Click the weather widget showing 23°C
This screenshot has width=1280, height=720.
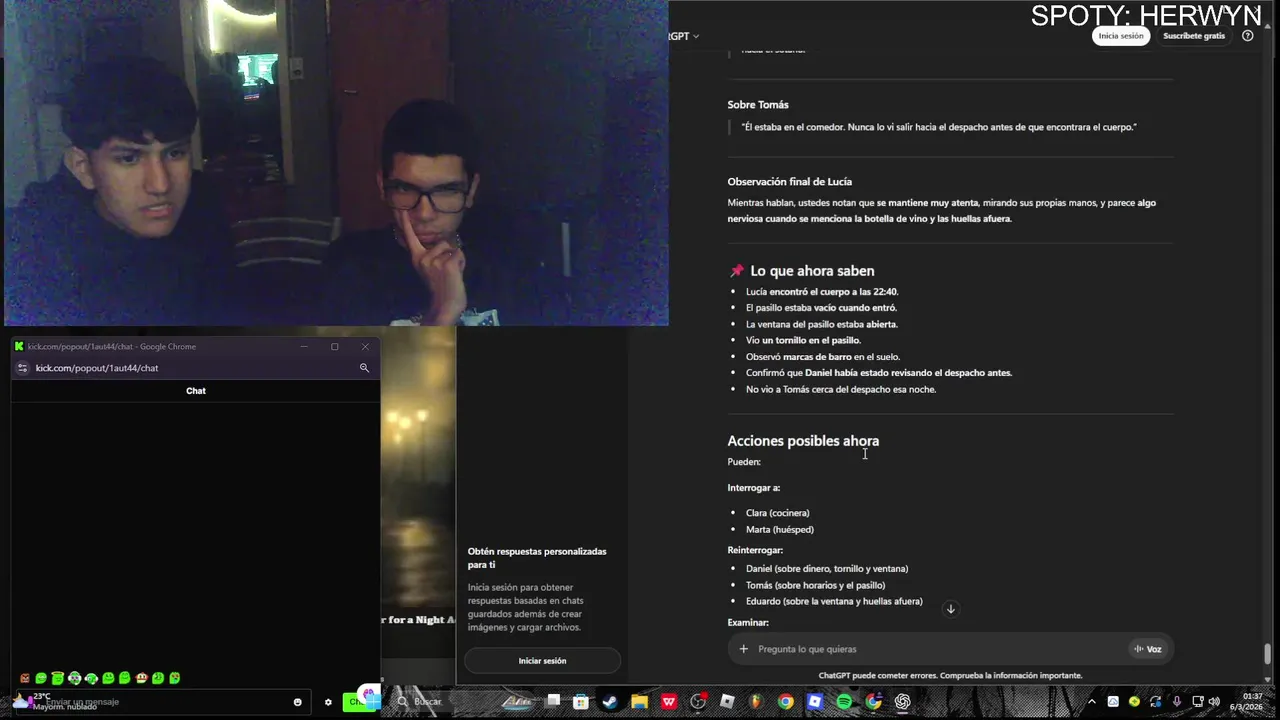[55, 702]
